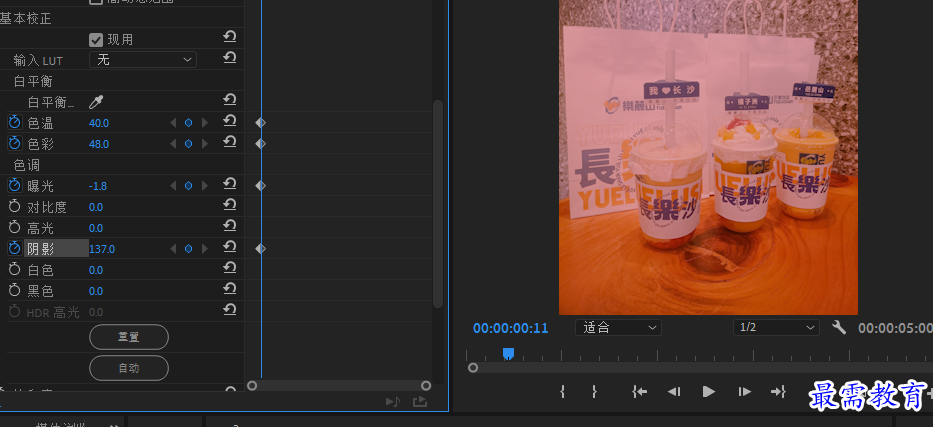Toggle the 曝光 stopwatch animation

click(14, 186)
